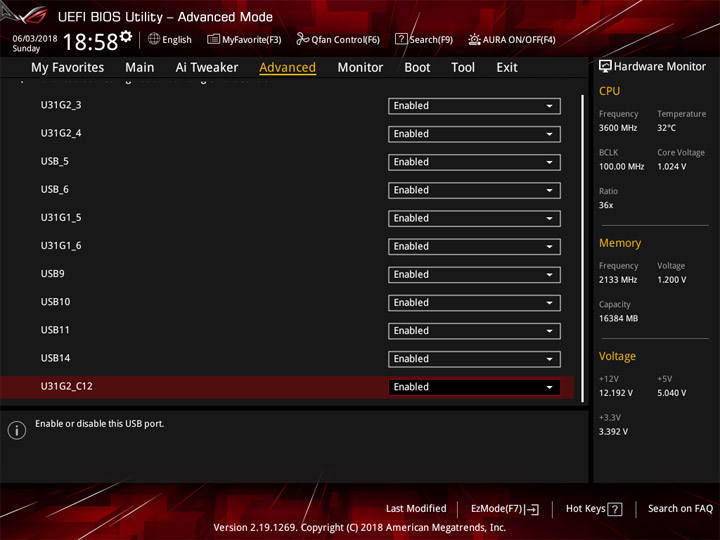The height and width of the screenshot is (540, 720).
Task: Click the memory capacity 16384 MB
Action: [x=618, y=319]
